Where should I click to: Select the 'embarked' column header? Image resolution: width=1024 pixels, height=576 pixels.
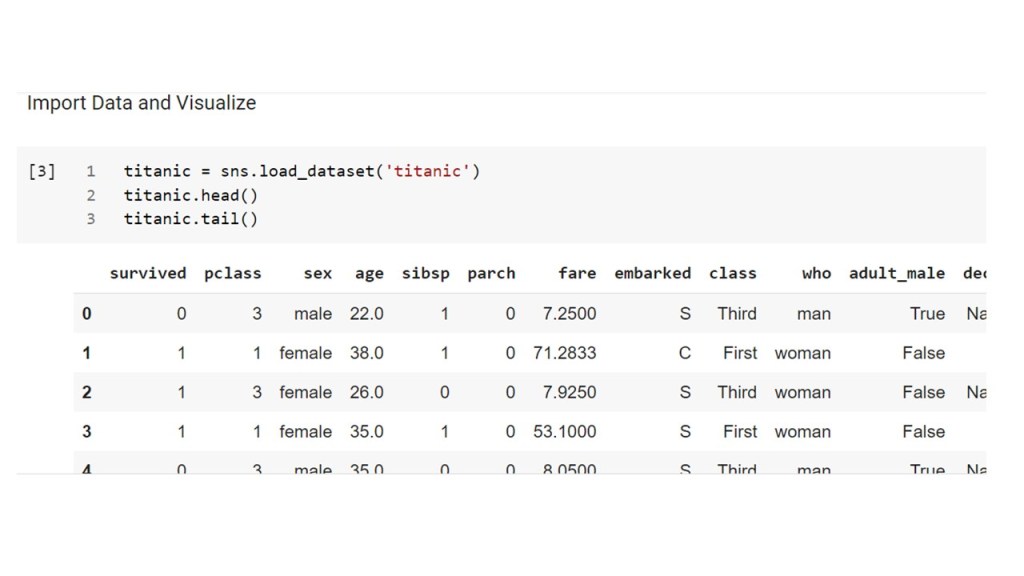(652, 273)
